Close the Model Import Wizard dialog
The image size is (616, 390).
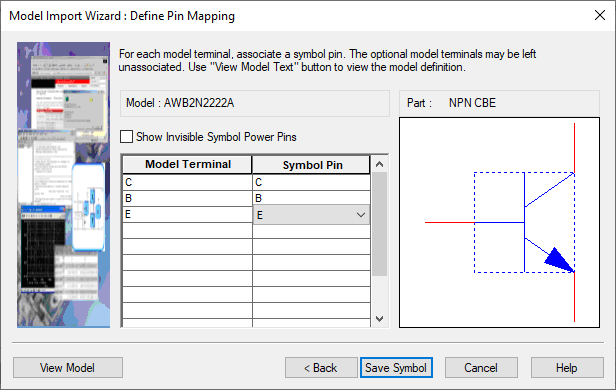pos(600,15)
